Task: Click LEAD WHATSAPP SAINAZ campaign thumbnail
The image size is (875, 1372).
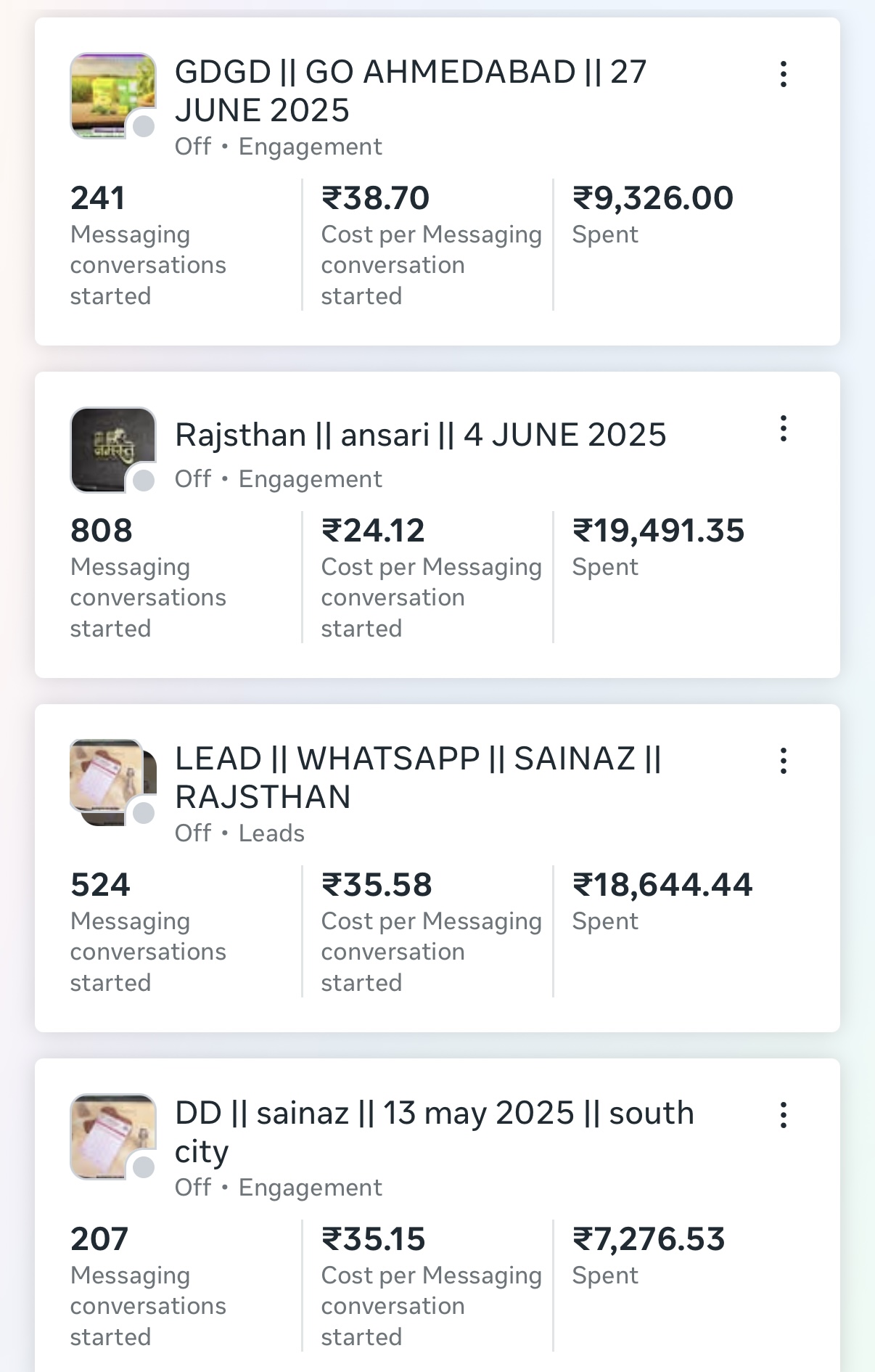Action: [x=109, y=778]
